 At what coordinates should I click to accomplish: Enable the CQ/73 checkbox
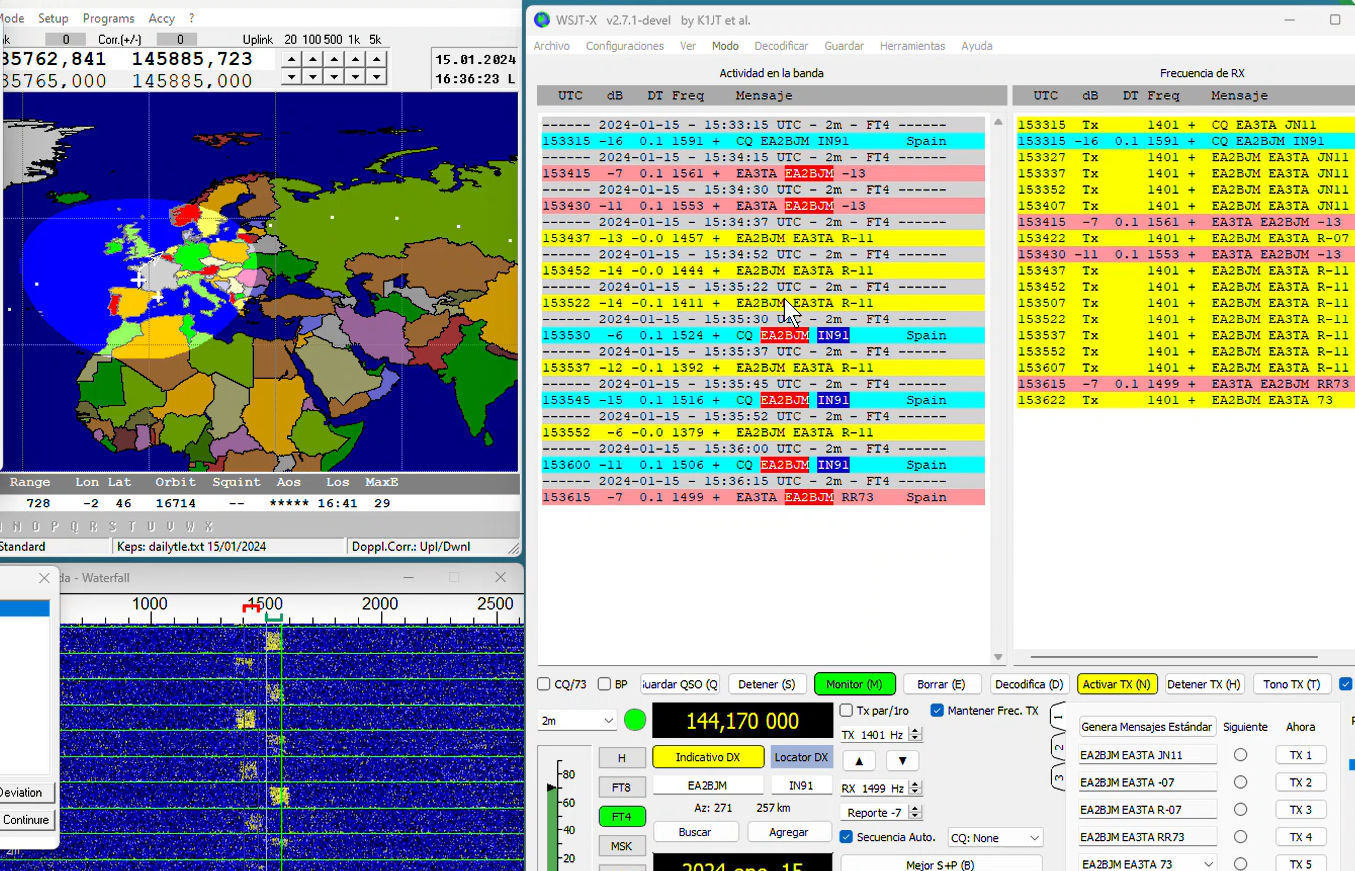[544, 684]
